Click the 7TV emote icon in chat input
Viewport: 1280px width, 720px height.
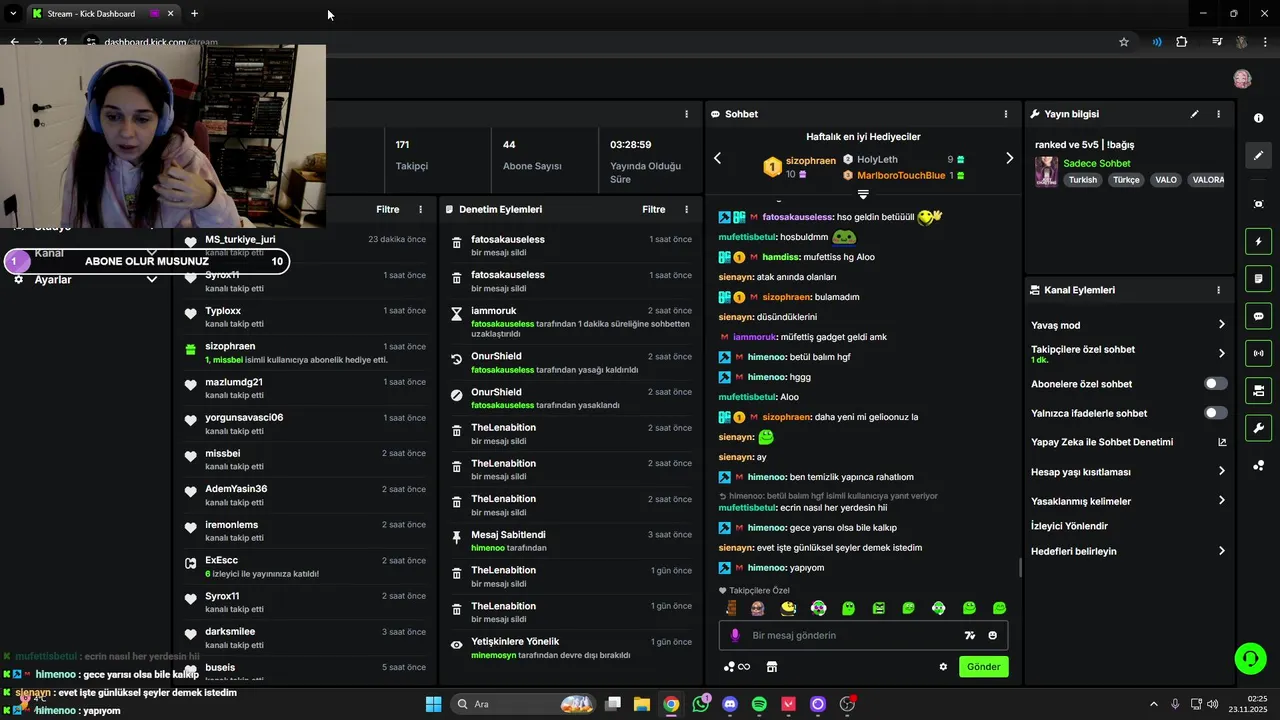click(x=969, y=635)
